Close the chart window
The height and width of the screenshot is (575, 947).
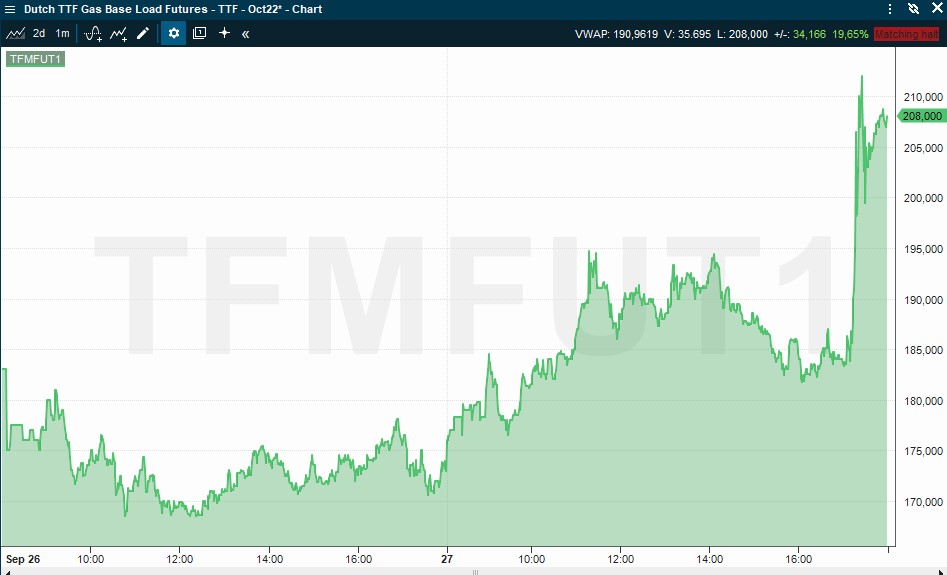(935, 8)
